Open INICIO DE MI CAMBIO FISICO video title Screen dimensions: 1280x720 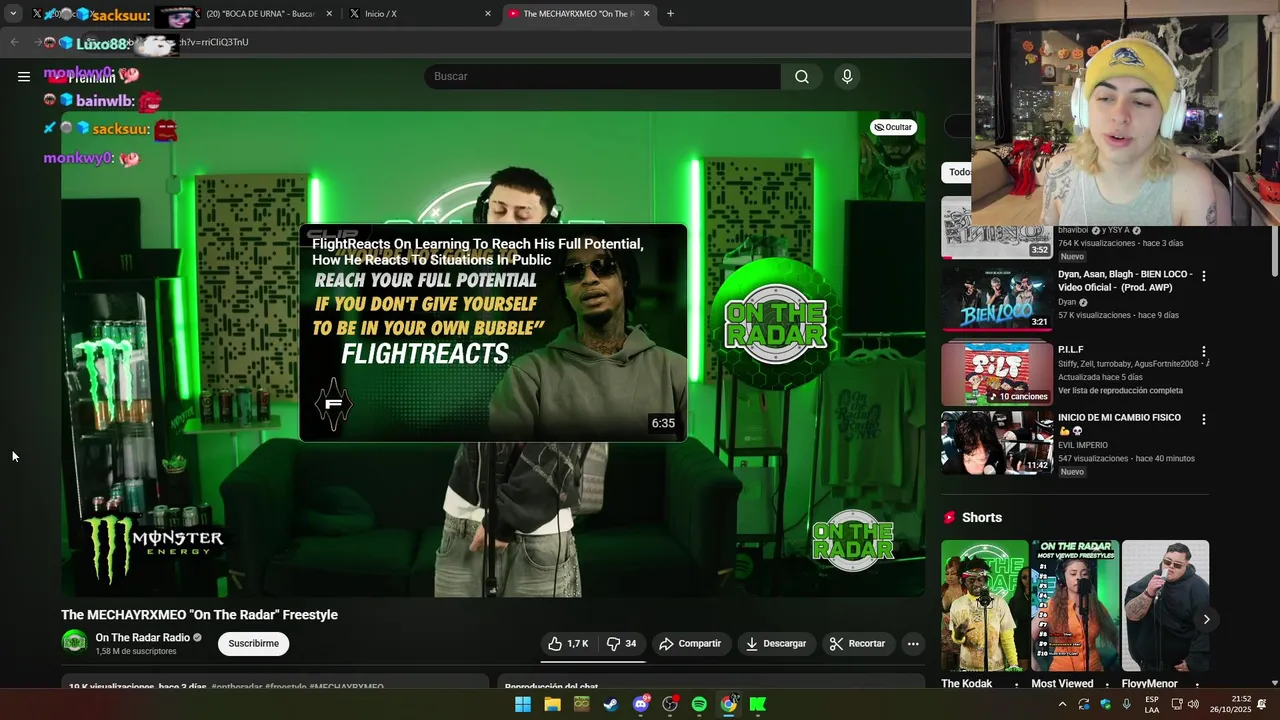tap(1119, 424)
